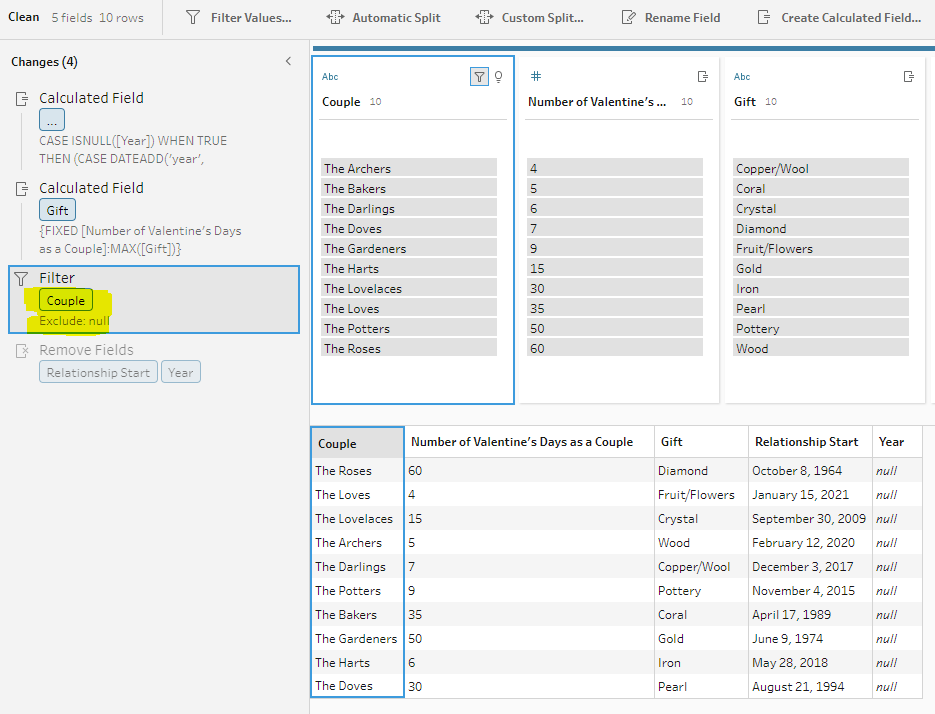Click the # data type icon
935x714 pixels.
pyautogui.click(x=535, y=77)
